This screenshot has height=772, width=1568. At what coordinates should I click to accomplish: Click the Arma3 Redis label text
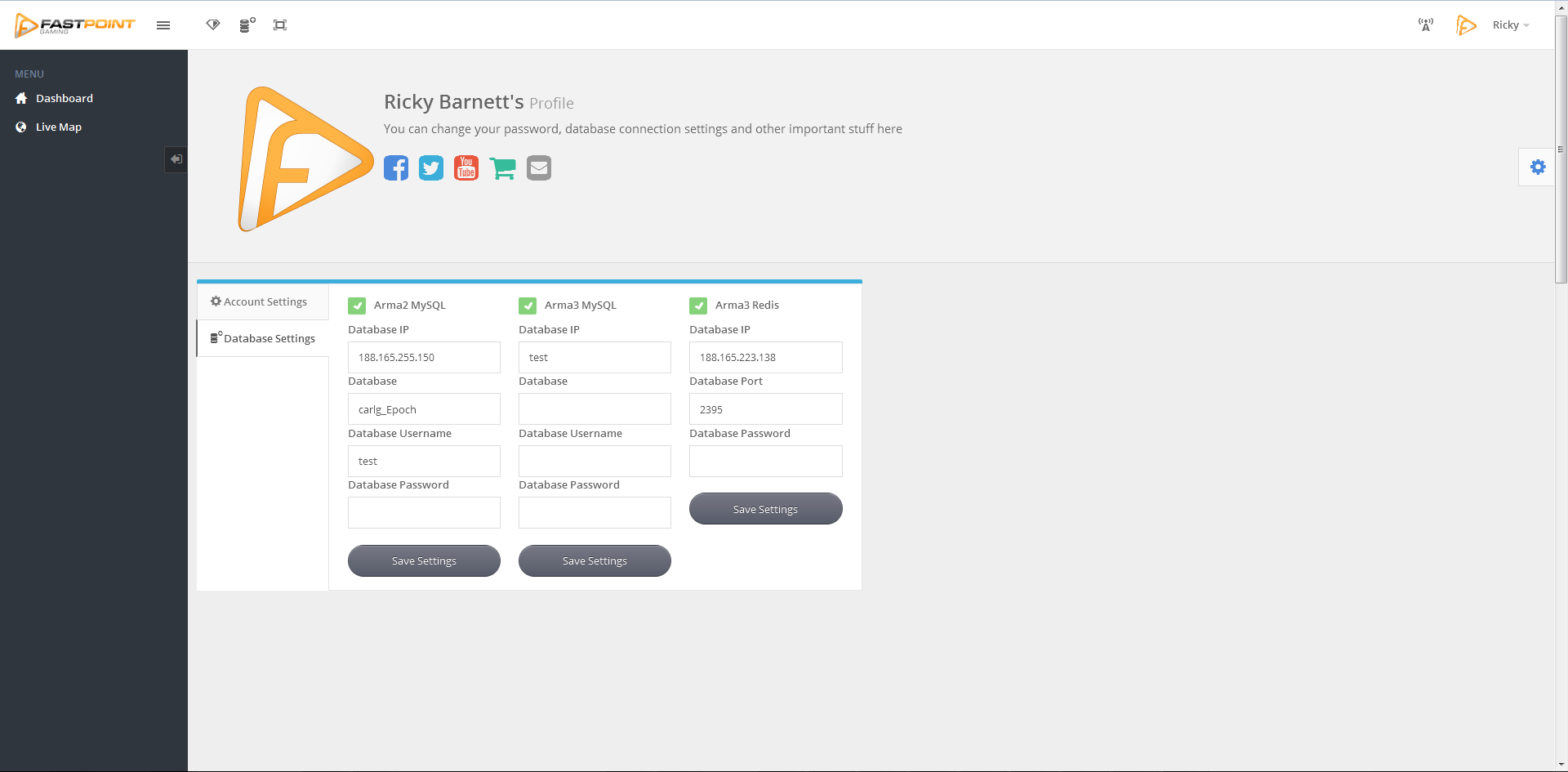[747, 305]
